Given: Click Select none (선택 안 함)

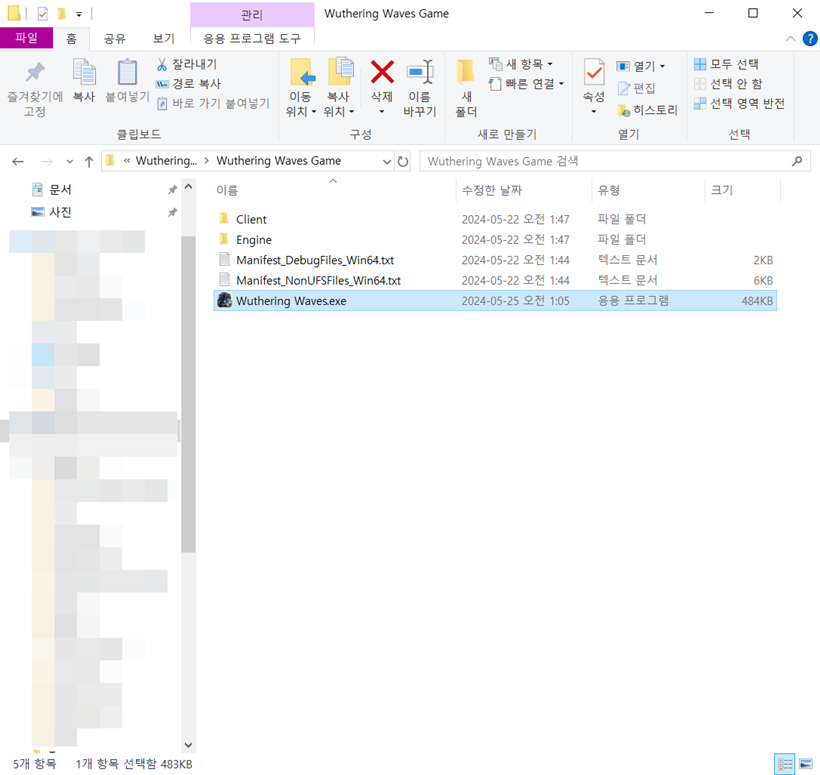Looking at the screenshot, I should (728, 84).
